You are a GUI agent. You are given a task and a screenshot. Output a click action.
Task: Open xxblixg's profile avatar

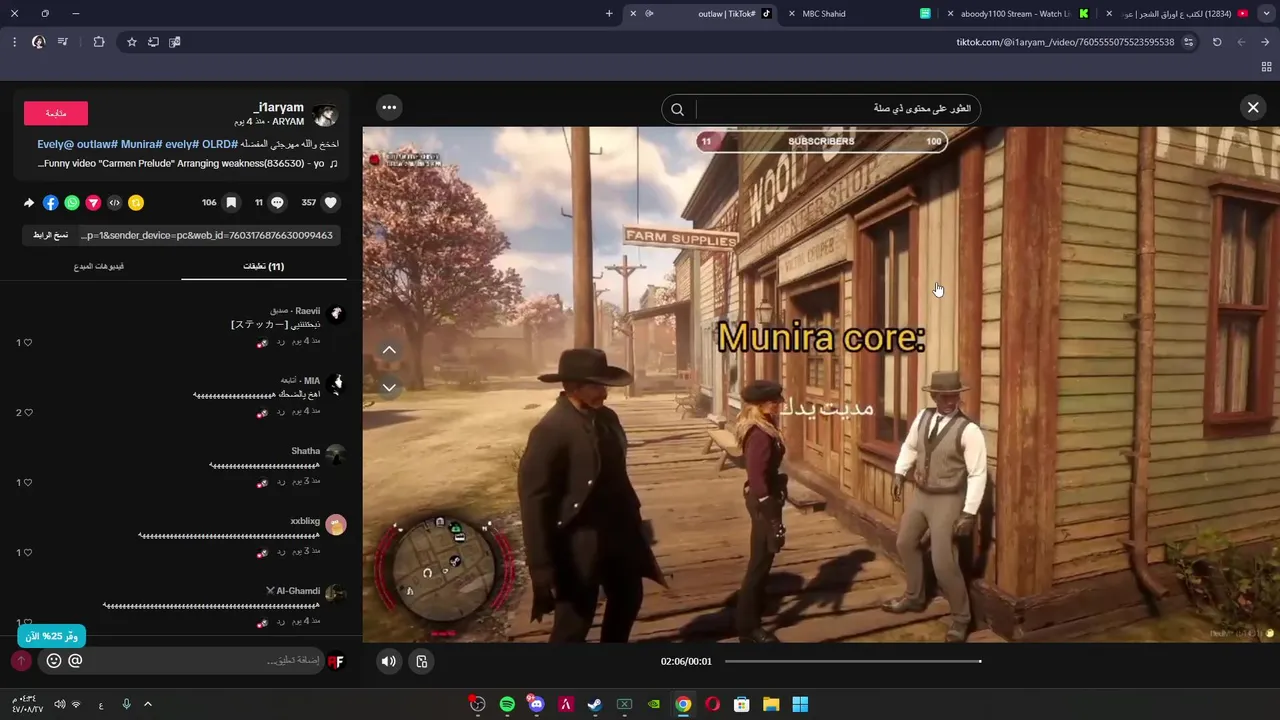[336, 524]
